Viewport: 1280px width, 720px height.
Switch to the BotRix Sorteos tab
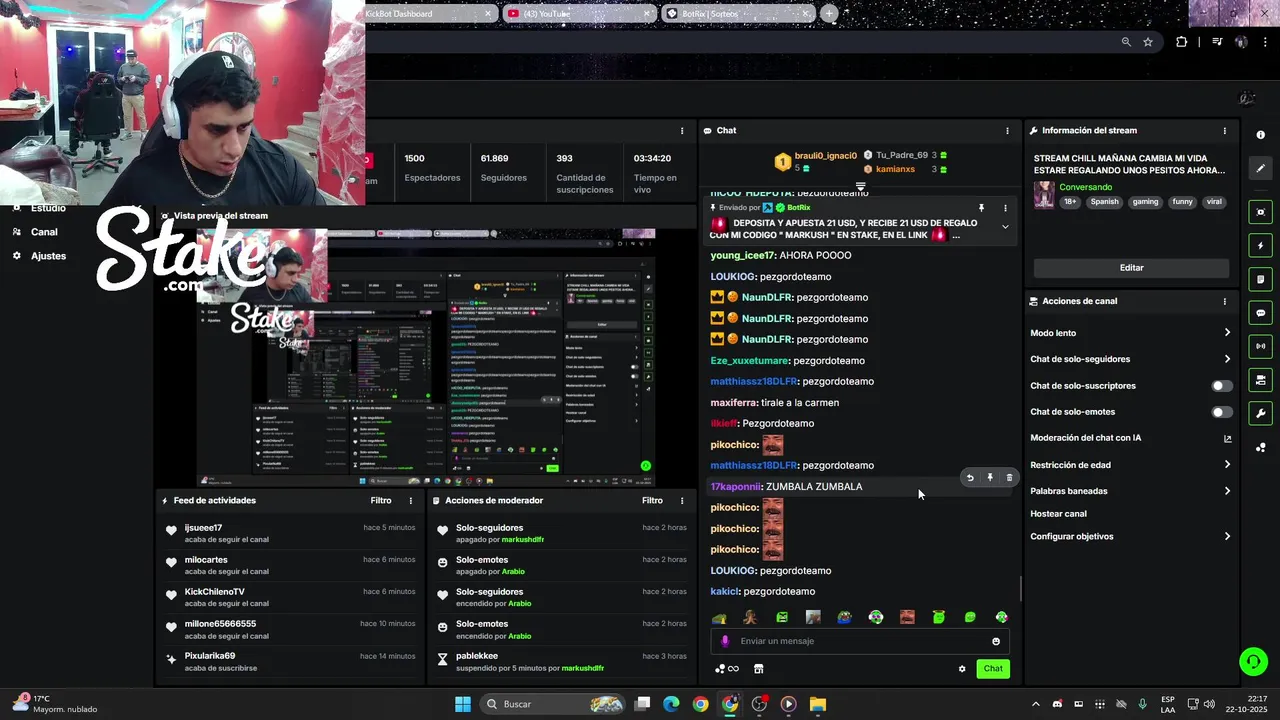(x=738, y=13)
